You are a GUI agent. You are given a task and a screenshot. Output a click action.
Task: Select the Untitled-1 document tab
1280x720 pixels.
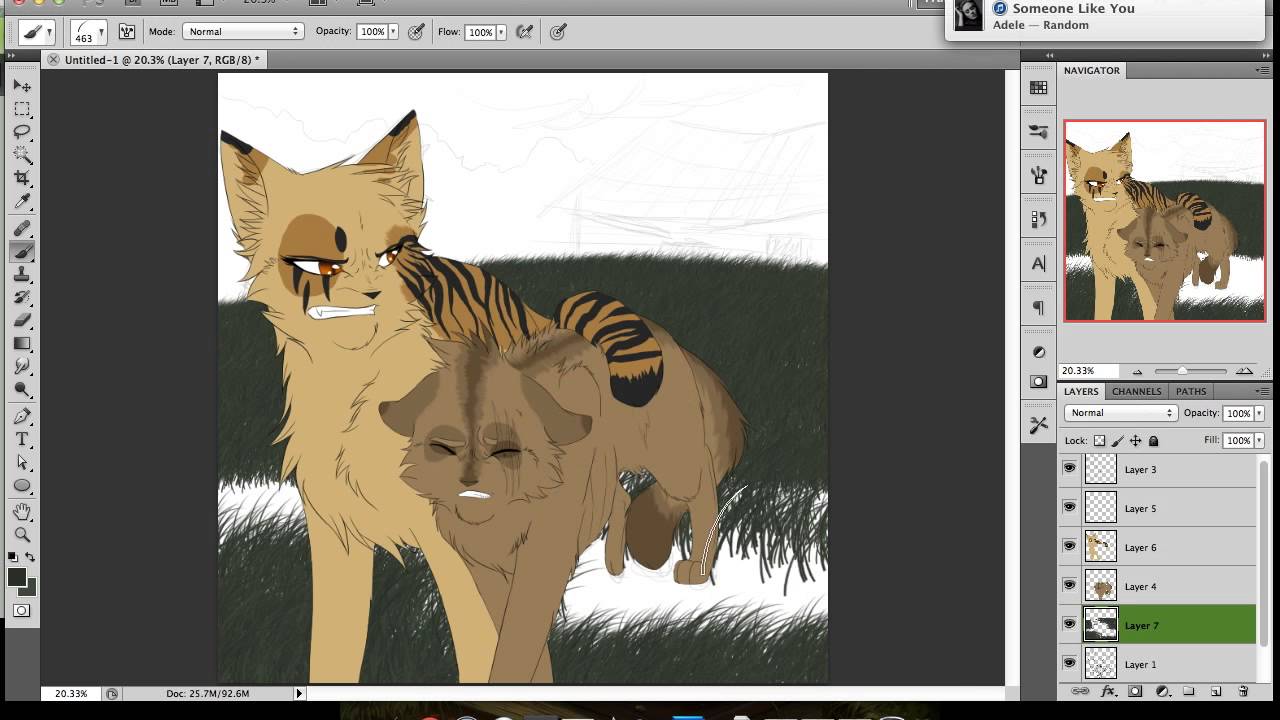pos(161,60)
